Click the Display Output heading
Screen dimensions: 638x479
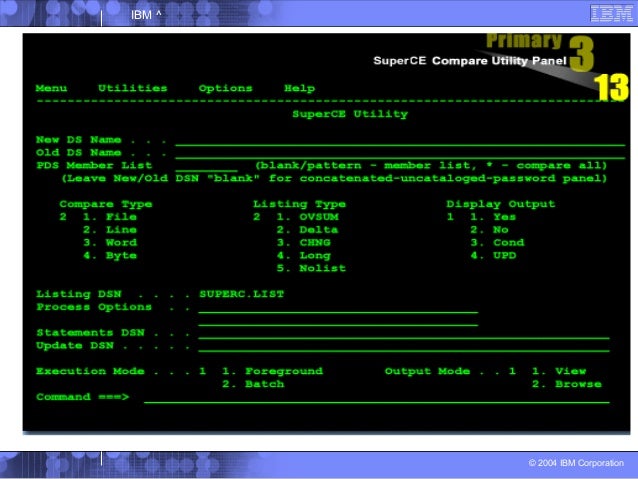[501, 204]
